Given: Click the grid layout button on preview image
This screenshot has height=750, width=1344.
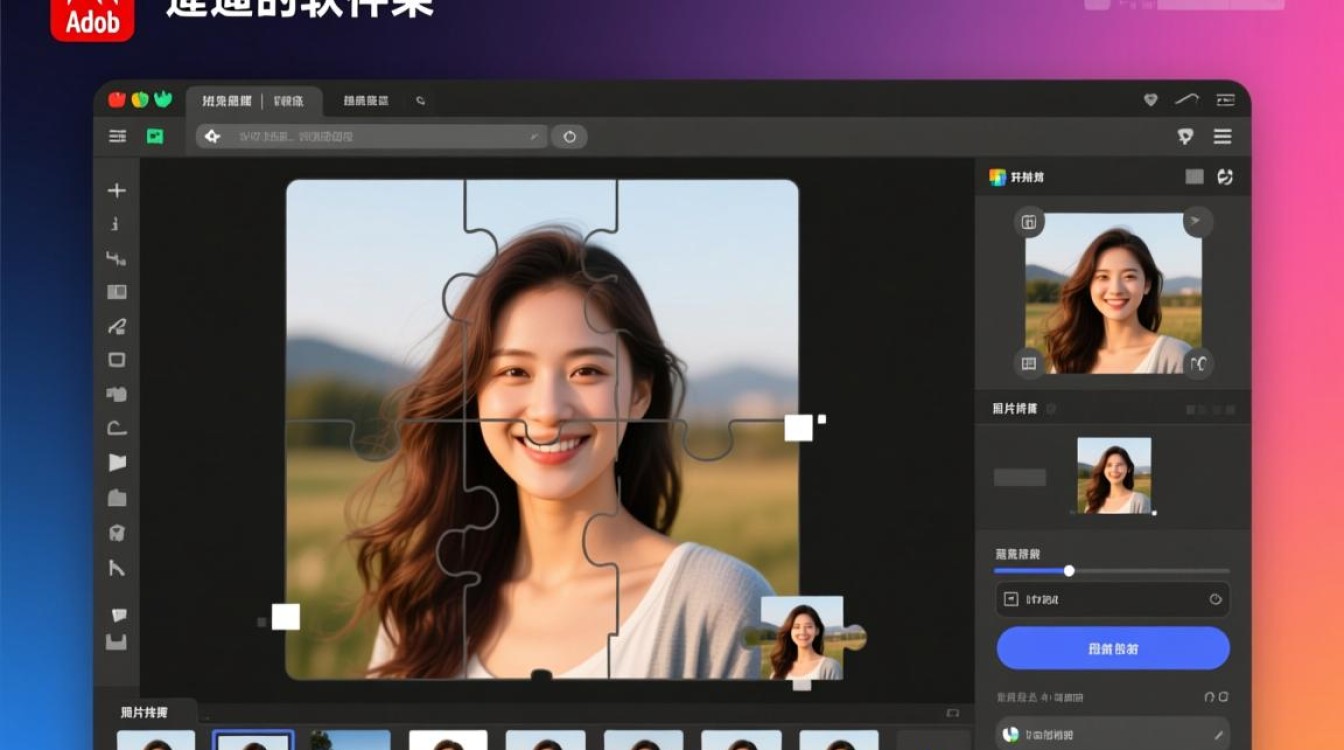Looking at the screenshot, I should click(x=1029, y=221).
